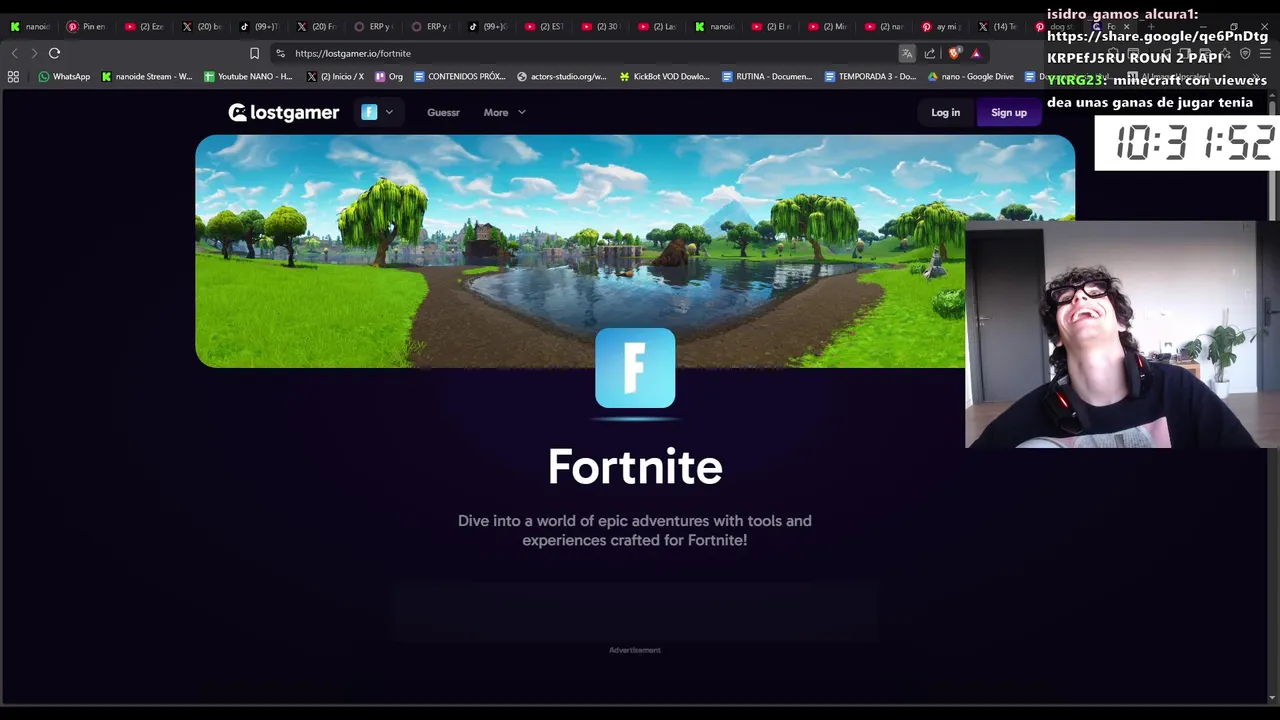
Task: Open the WhatsApp bookmark
Action: (x=64, y=76)
